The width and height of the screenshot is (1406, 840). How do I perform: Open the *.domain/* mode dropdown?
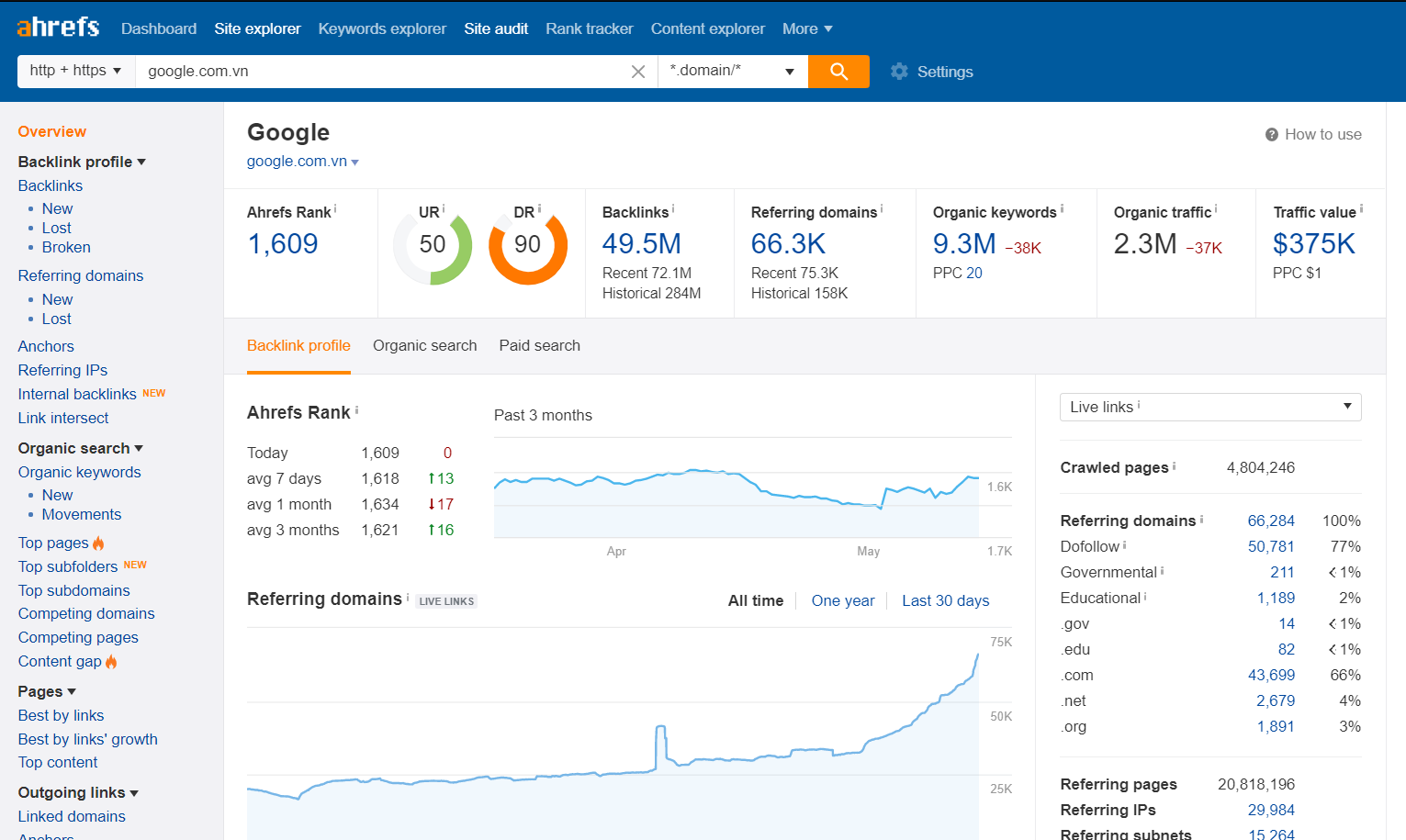[732, 71]
